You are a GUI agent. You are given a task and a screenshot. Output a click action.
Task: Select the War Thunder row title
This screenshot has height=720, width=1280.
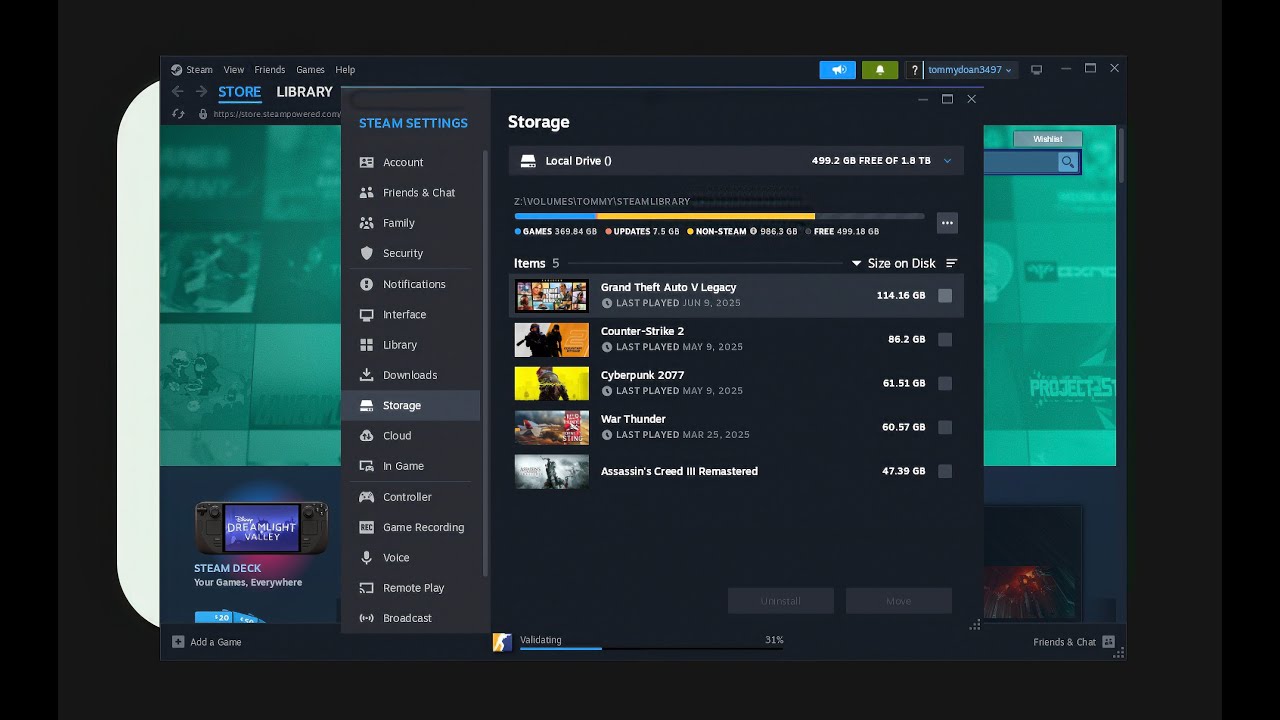pyautogui.click(x=633, y=419)
